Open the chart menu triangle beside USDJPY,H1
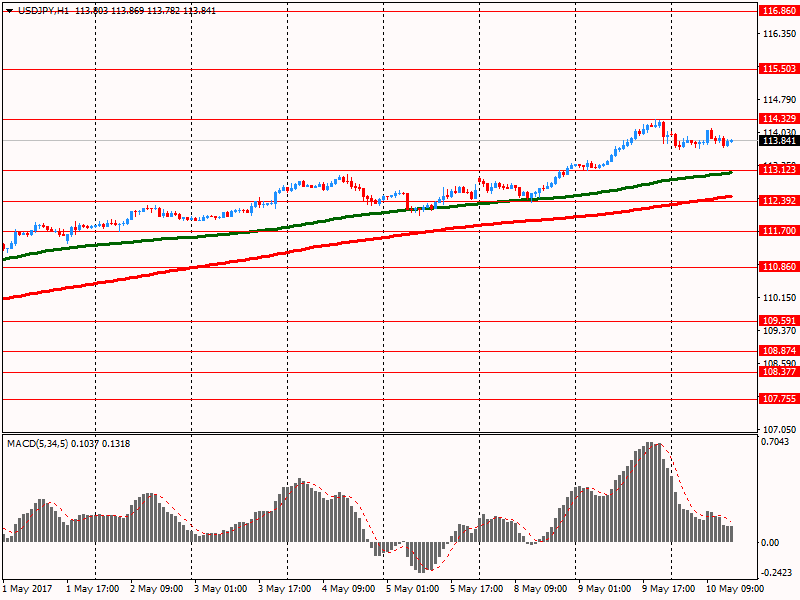 click(x=9, y=11)
